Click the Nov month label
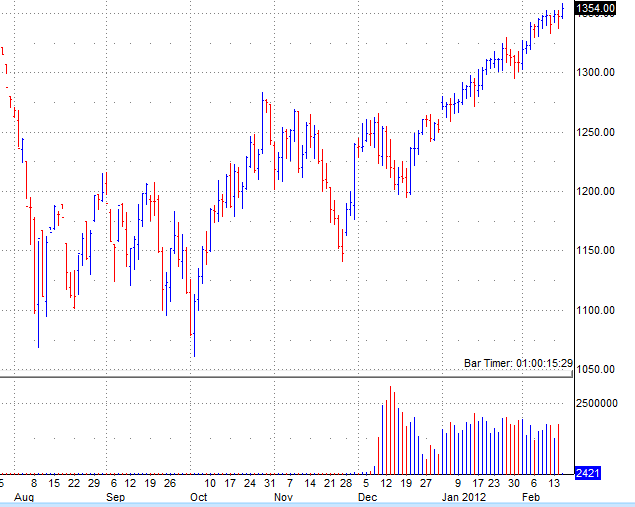Viewport: 635px width, 507px height. coord(283,497)
